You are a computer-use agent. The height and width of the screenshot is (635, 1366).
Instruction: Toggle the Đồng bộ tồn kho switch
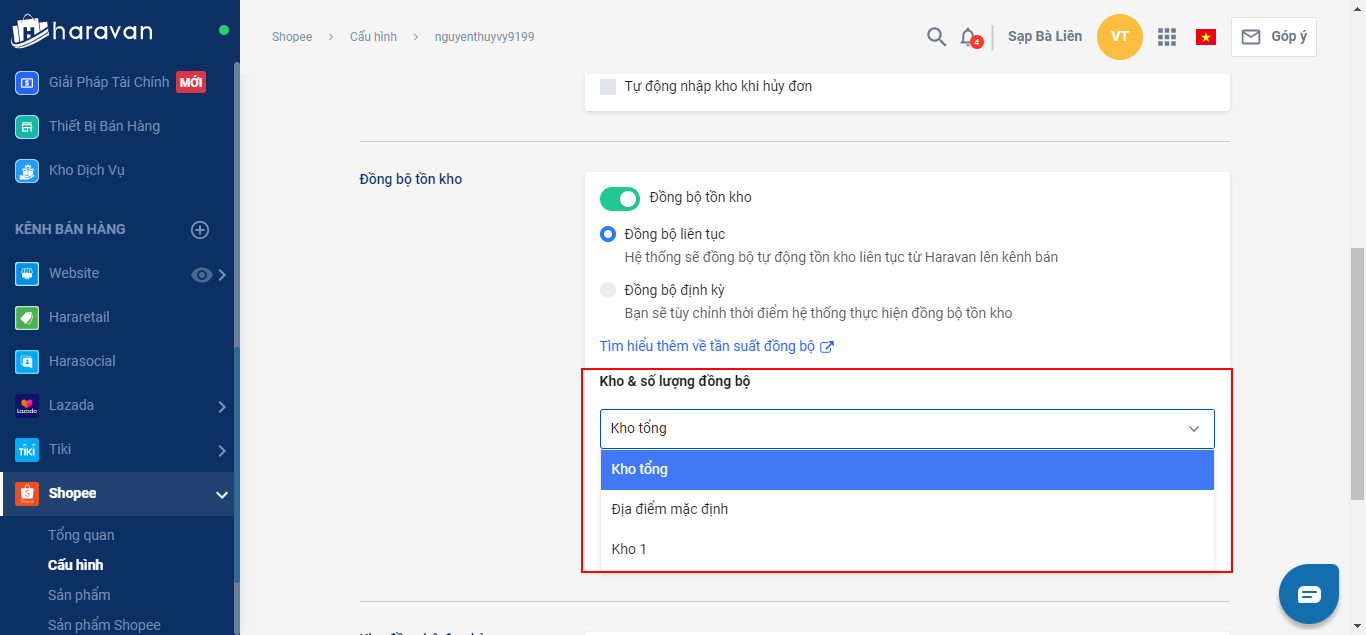(619, 198)
